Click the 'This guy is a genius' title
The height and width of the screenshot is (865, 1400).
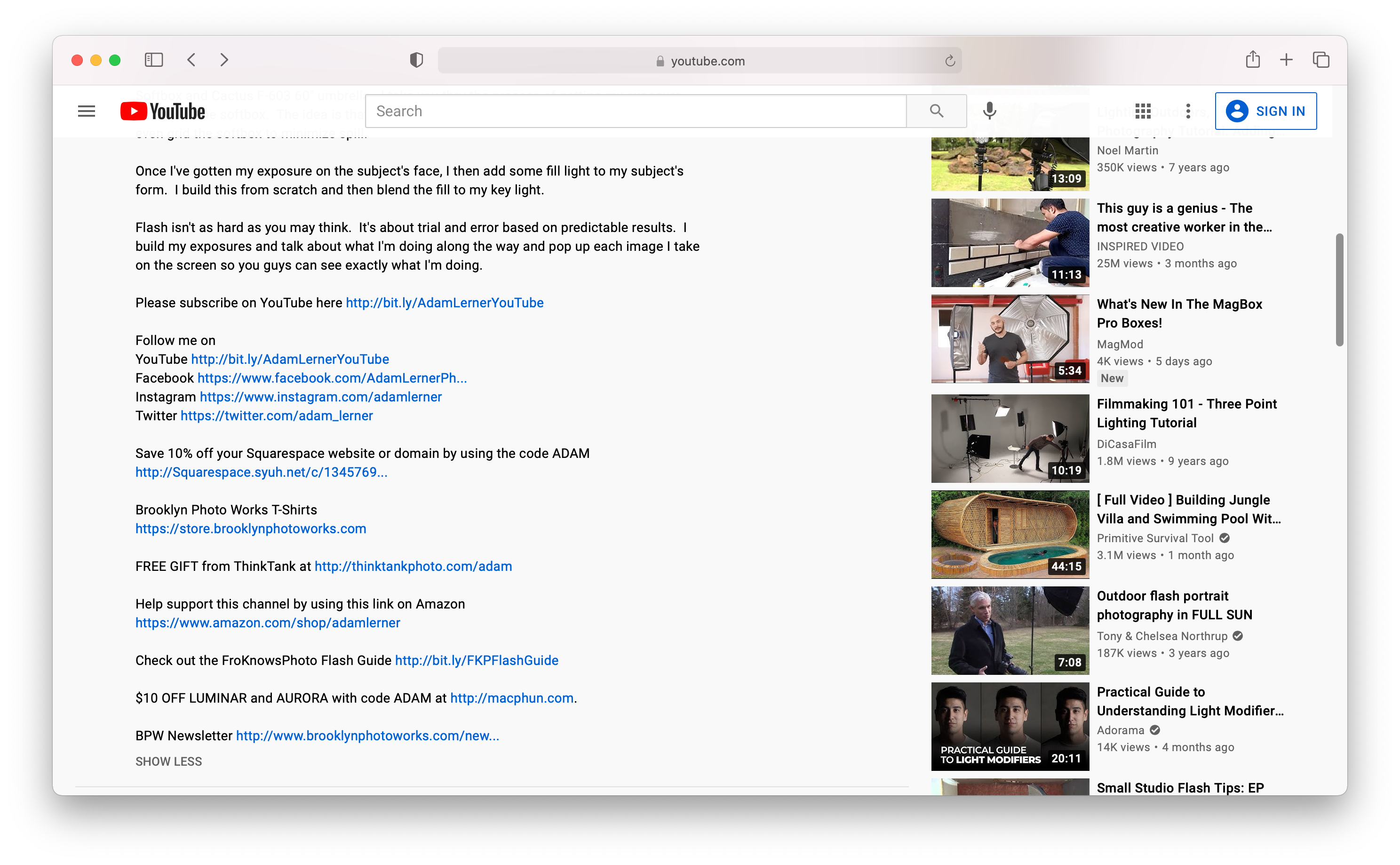[1184, 217]
